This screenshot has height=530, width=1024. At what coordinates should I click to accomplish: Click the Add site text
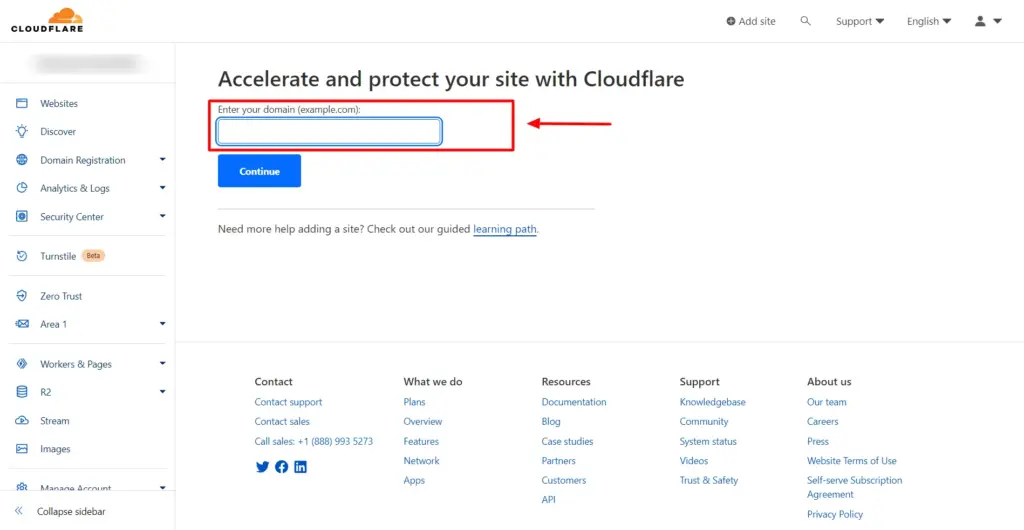tap(757, 21)
